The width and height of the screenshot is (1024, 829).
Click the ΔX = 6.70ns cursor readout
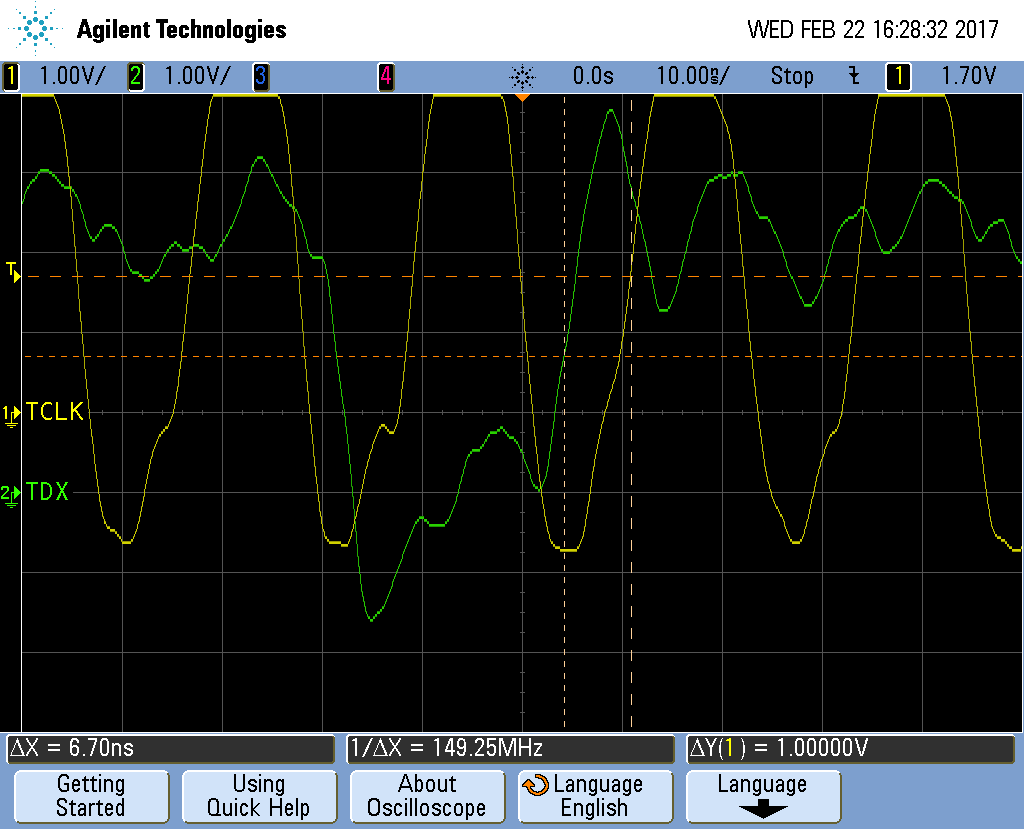pos(170,748)
